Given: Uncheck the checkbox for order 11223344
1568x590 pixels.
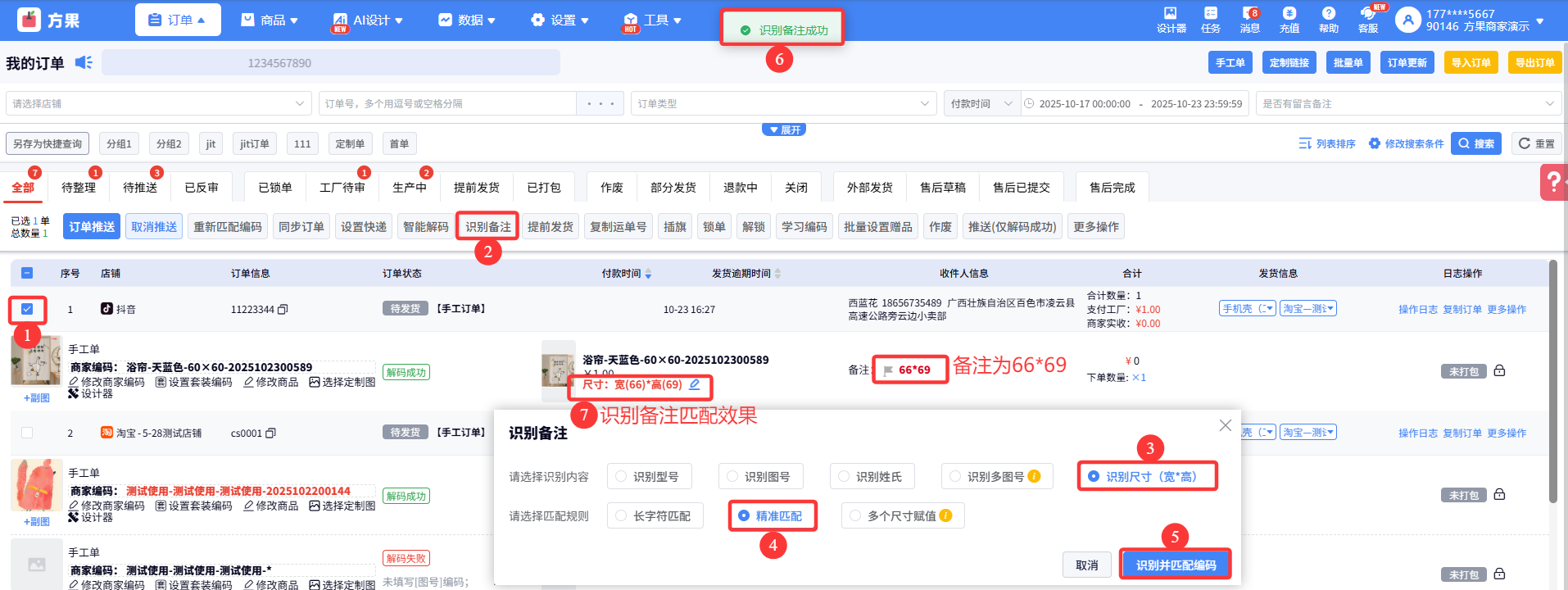Looking at the screenshot, I should [27, 309].
